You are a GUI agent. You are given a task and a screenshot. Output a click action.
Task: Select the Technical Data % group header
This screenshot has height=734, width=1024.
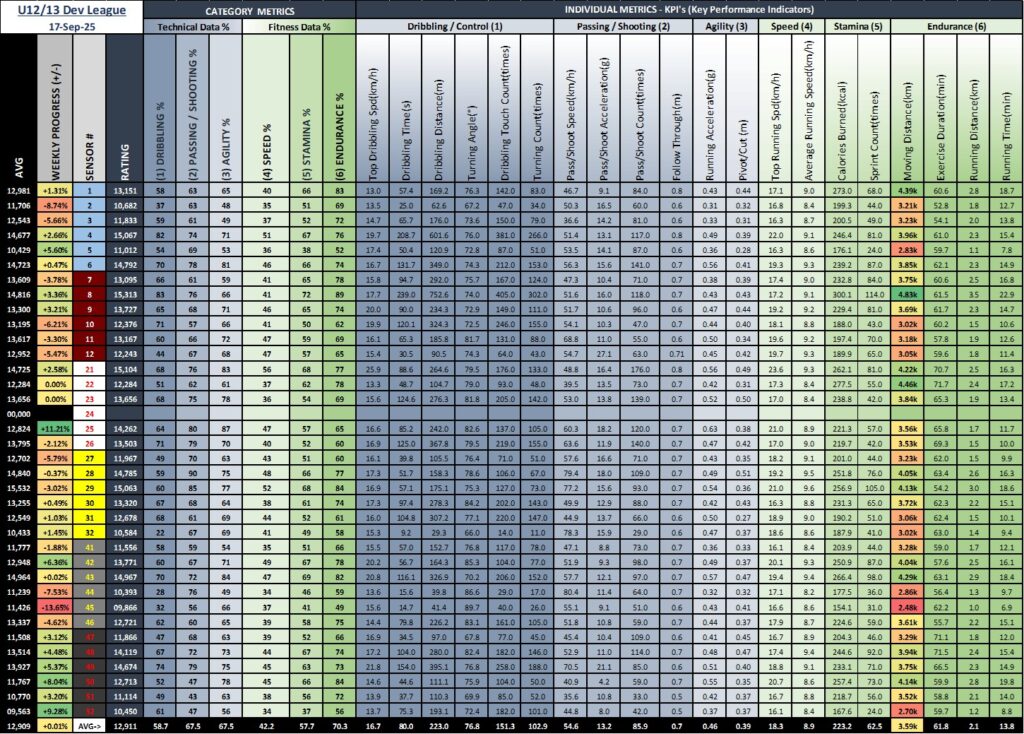pos(192,27)
